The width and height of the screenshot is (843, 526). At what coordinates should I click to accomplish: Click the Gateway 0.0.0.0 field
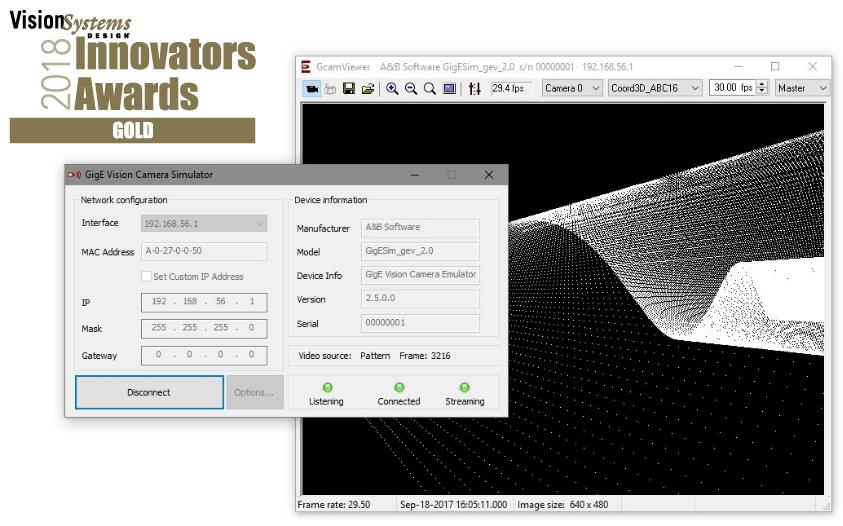(x=204, y=355)
